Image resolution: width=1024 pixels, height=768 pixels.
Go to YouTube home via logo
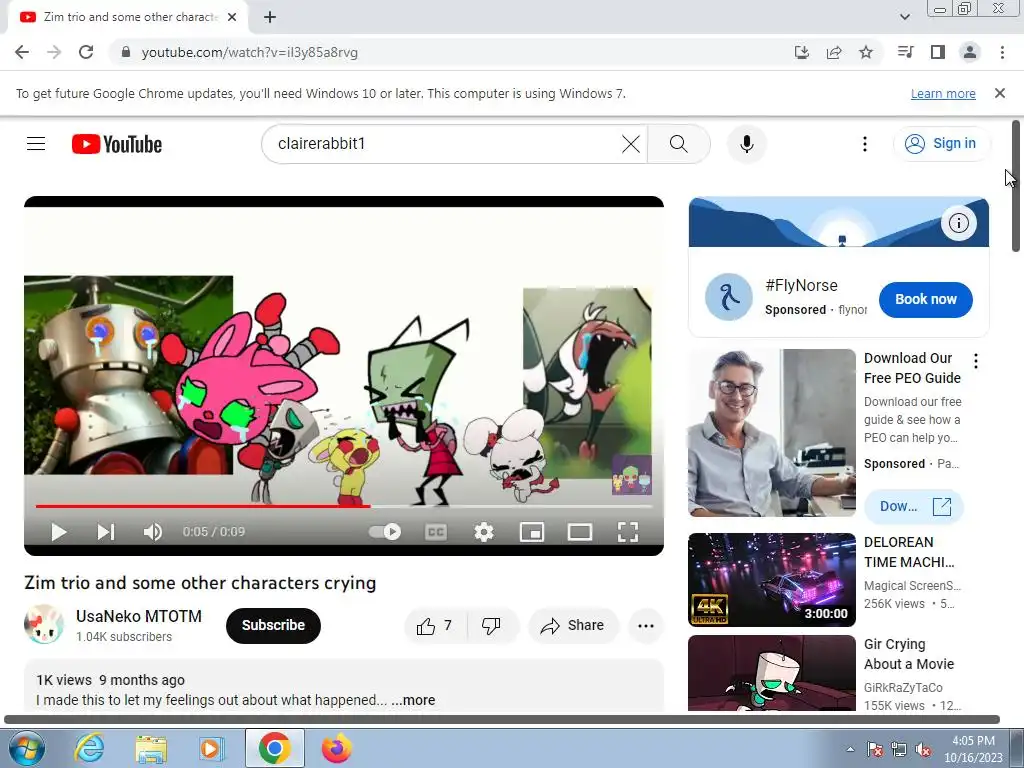[x=117, y=144]
